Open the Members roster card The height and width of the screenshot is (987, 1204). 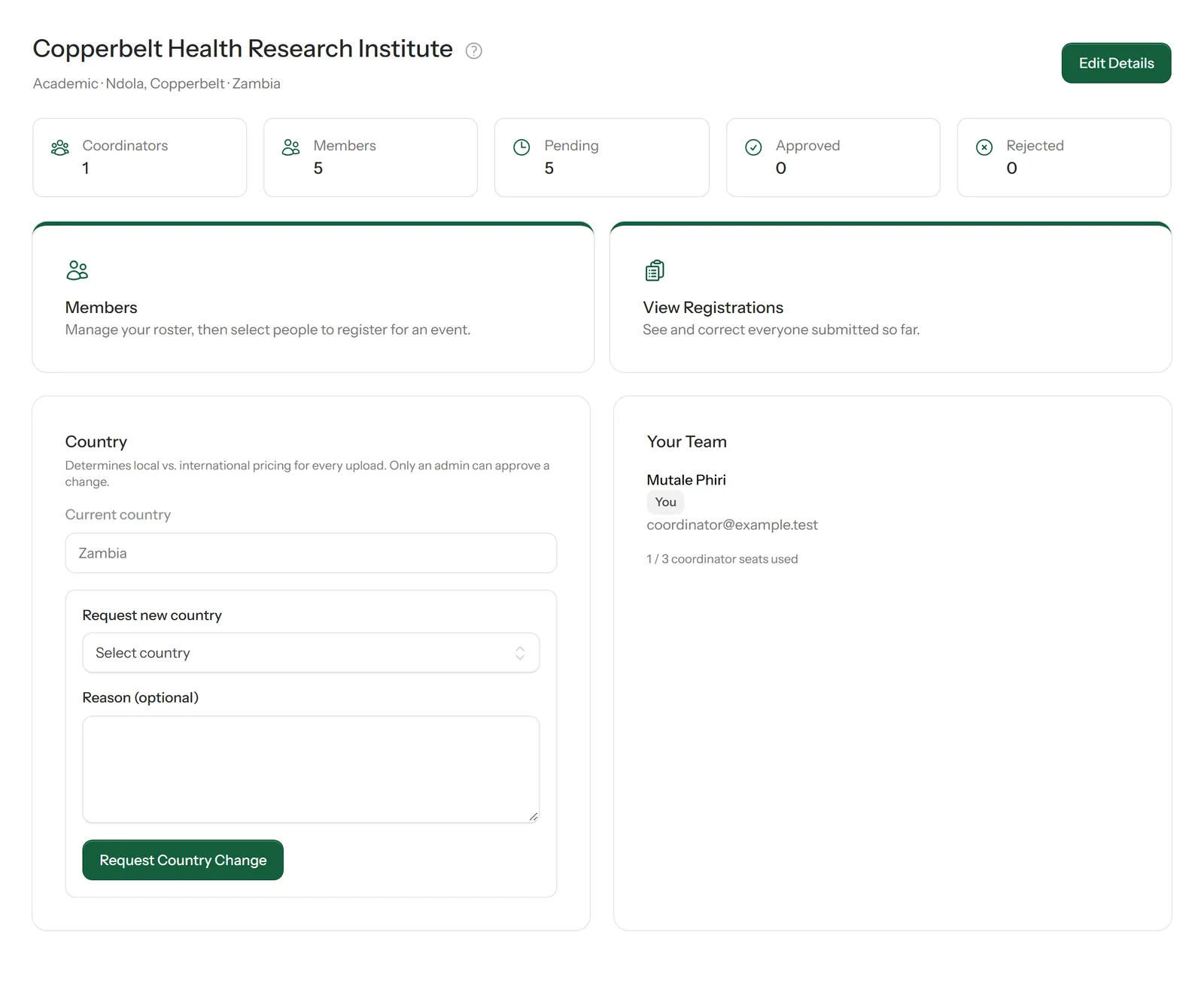(313, 297)
